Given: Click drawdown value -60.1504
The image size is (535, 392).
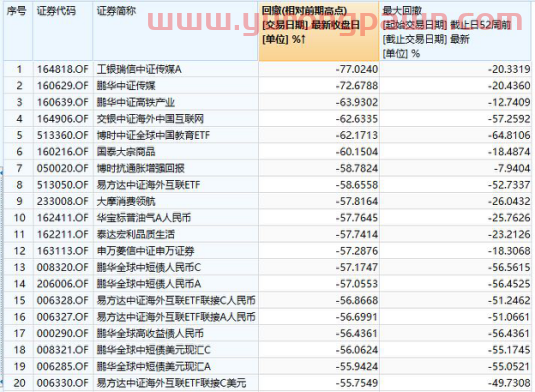Looking at the screenshot, I should tap(357, 151).
